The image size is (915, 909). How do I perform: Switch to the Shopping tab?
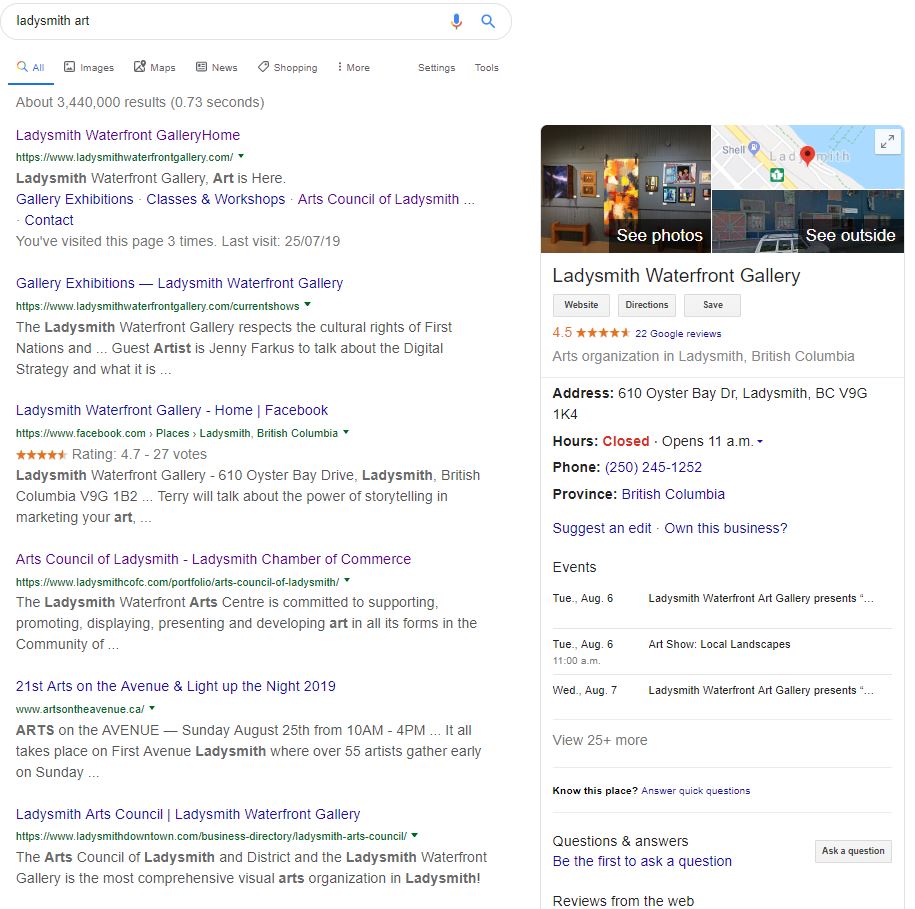(x=288, y=68)
